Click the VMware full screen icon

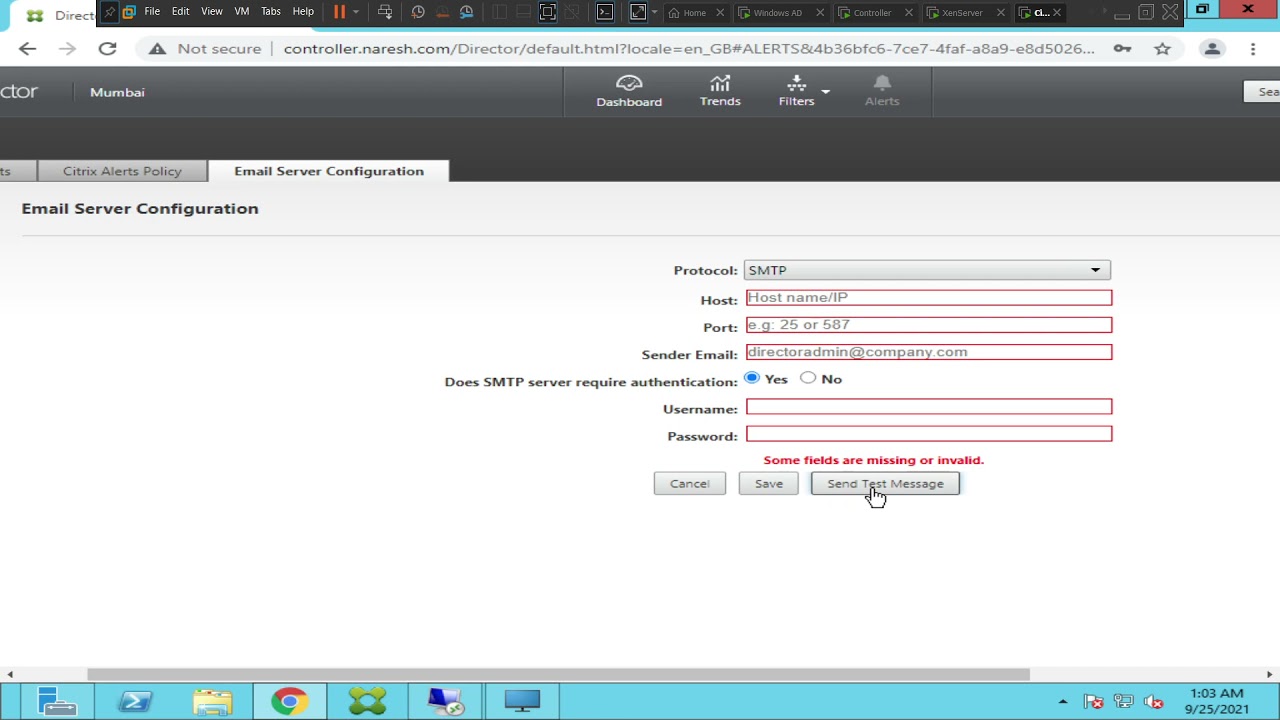547,12
